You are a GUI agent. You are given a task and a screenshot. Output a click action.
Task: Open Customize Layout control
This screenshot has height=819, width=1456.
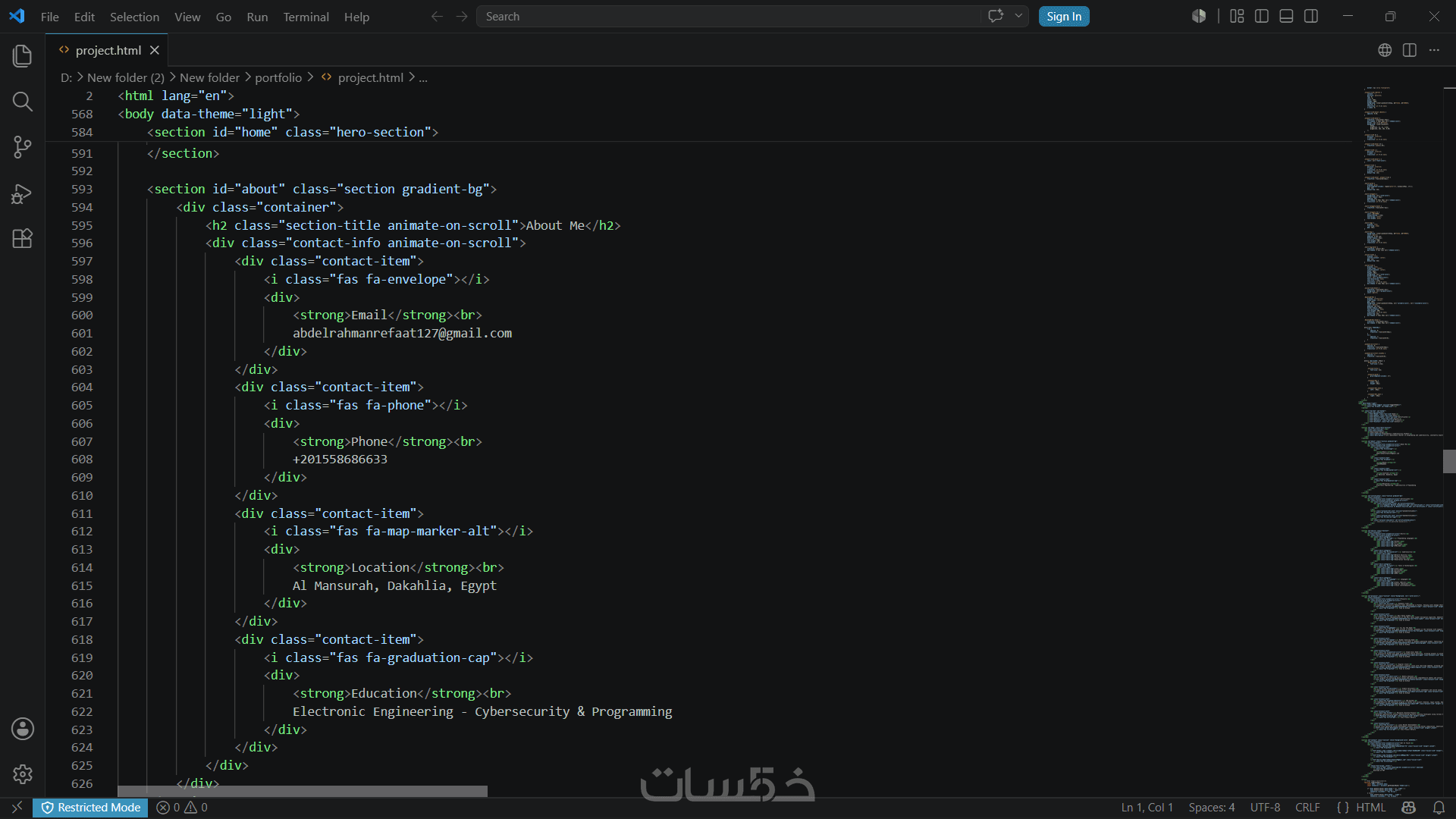[x=1237, y=16]
